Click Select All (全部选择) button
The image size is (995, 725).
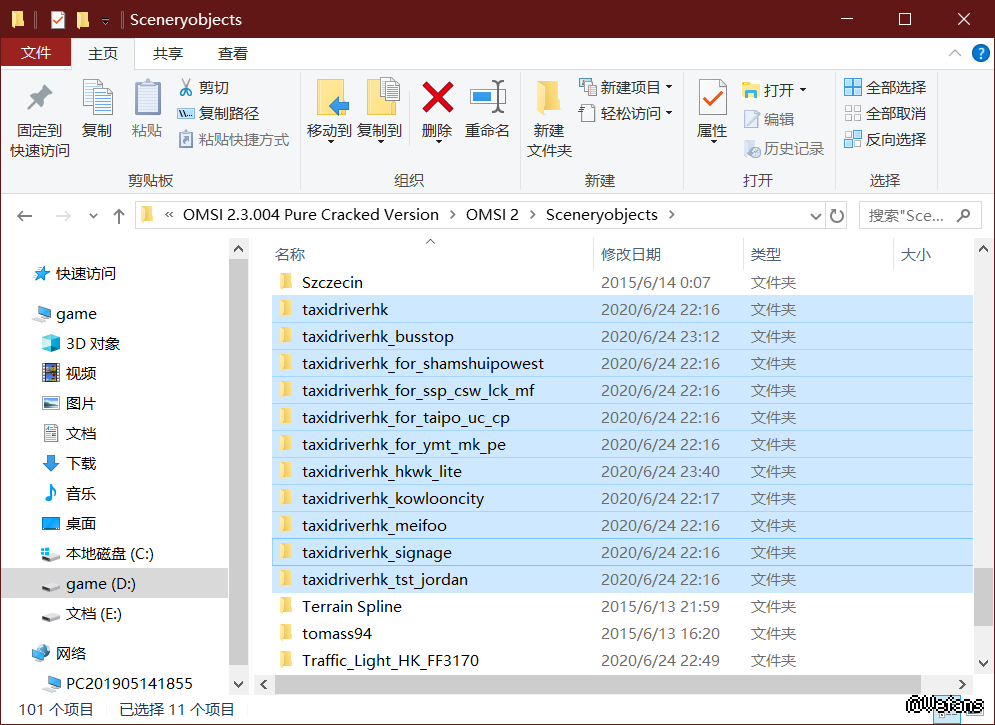(x=885, y=88)
